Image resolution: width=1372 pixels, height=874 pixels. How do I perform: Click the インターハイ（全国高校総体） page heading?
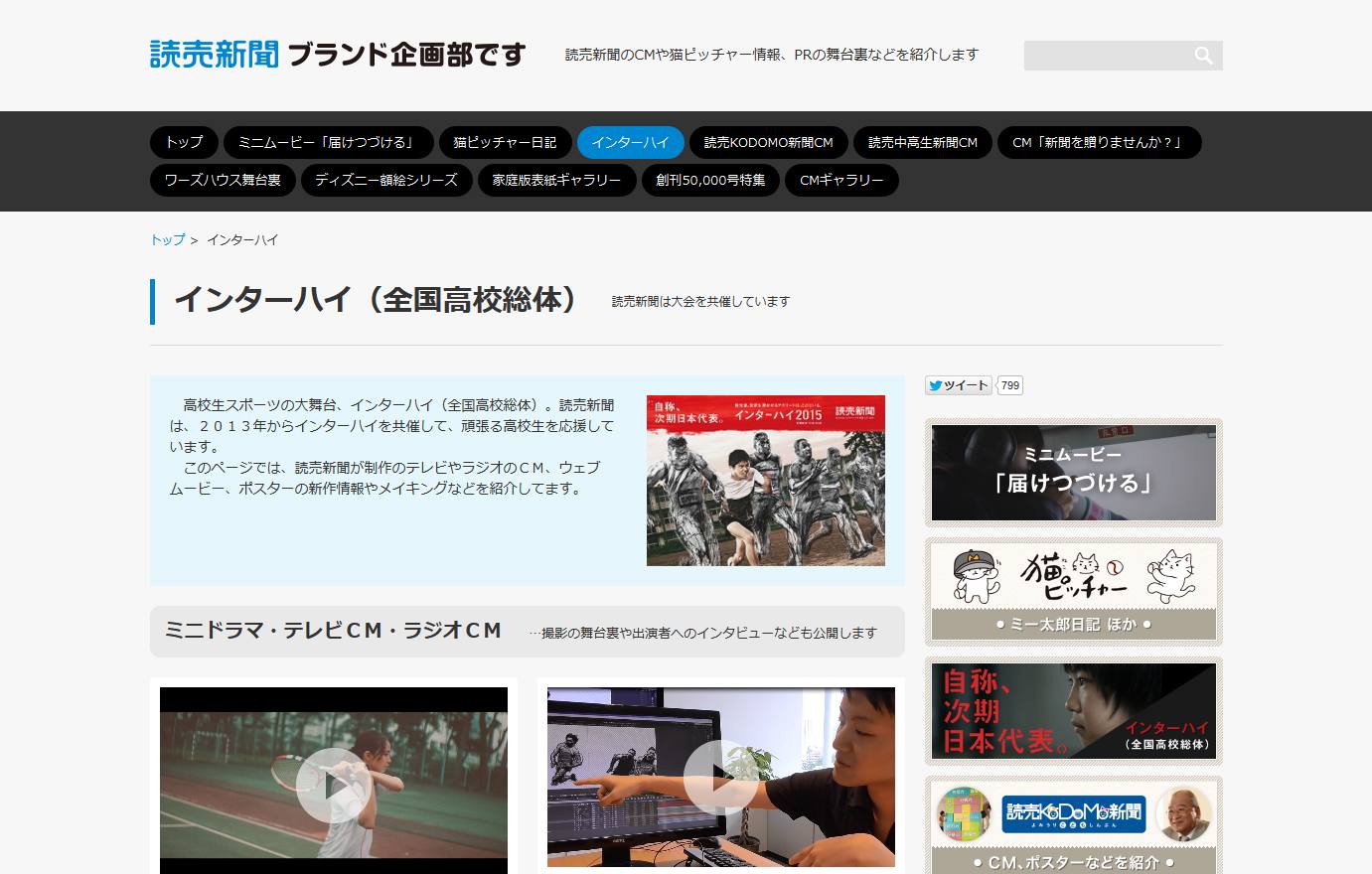(x=375, y=300)
